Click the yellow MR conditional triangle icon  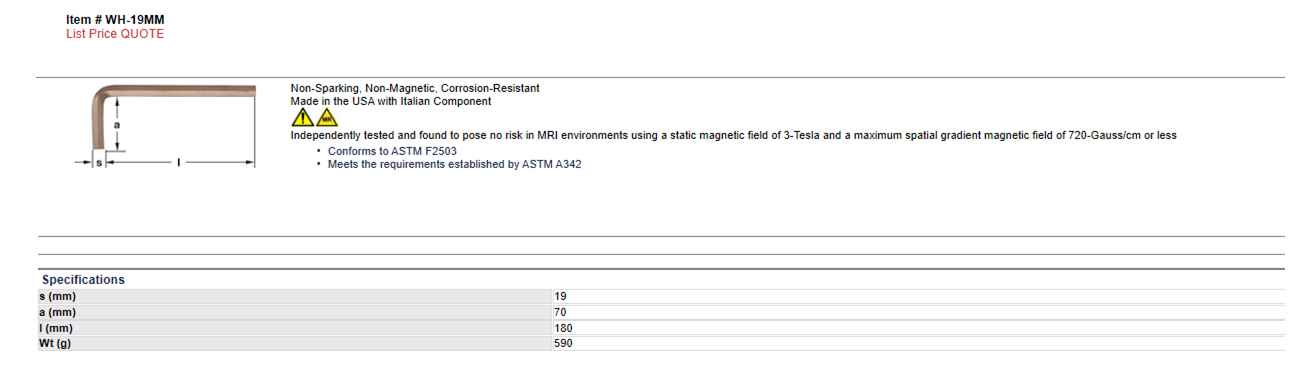tap(327, 118)
